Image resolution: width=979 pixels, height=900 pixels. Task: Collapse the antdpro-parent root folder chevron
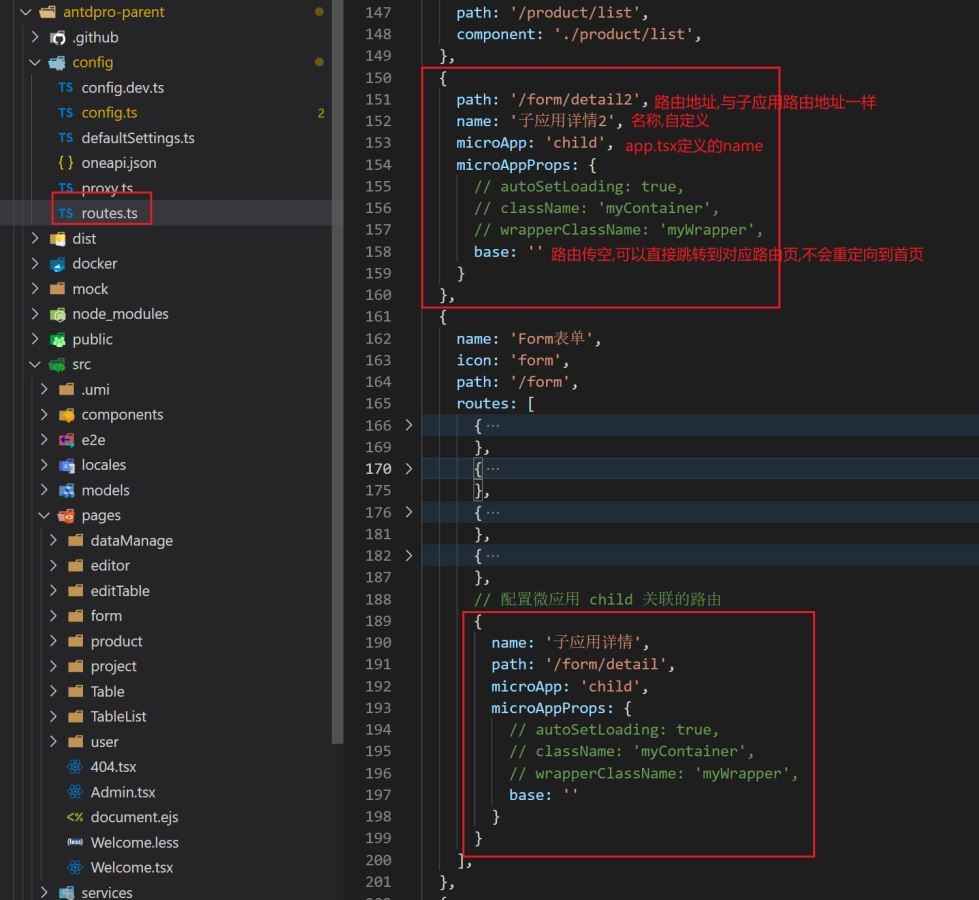(26, 12)
